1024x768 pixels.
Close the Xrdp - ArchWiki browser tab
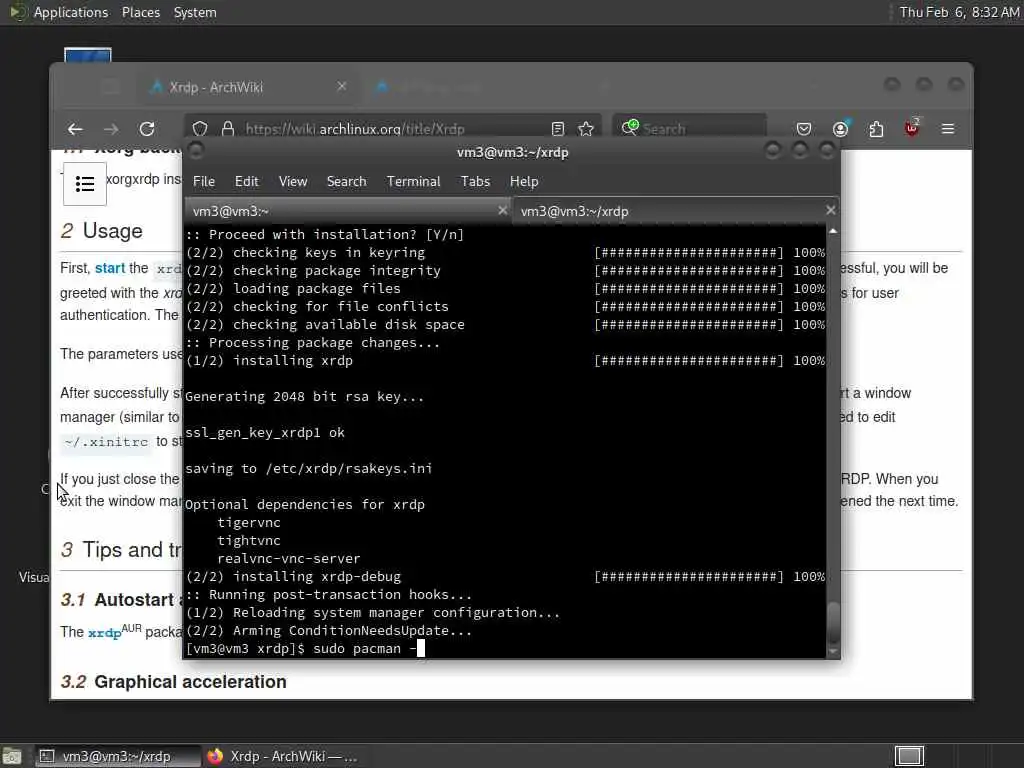(x=342, y=86)
